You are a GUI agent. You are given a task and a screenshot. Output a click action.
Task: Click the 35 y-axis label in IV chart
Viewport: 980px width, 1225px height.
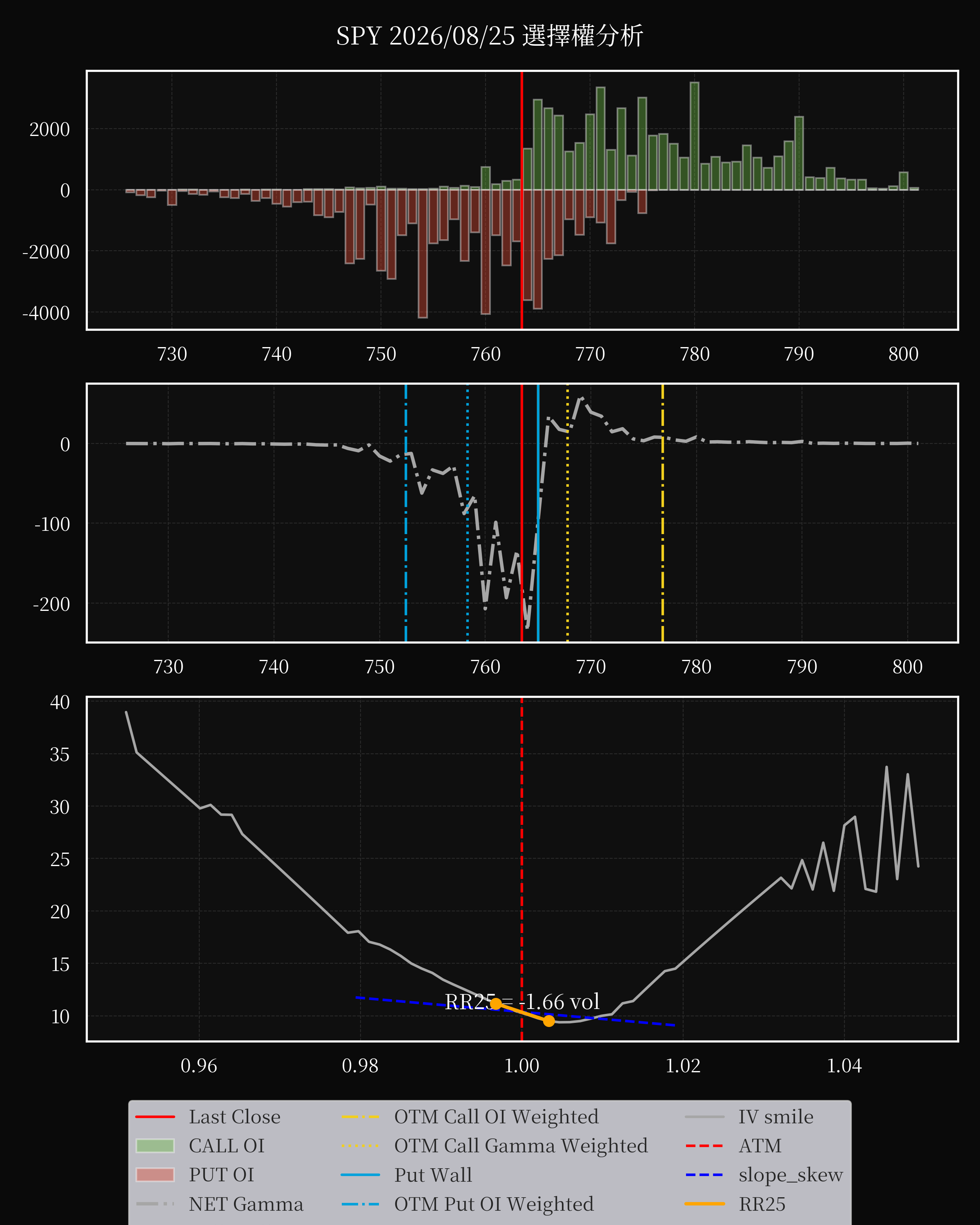60,755
